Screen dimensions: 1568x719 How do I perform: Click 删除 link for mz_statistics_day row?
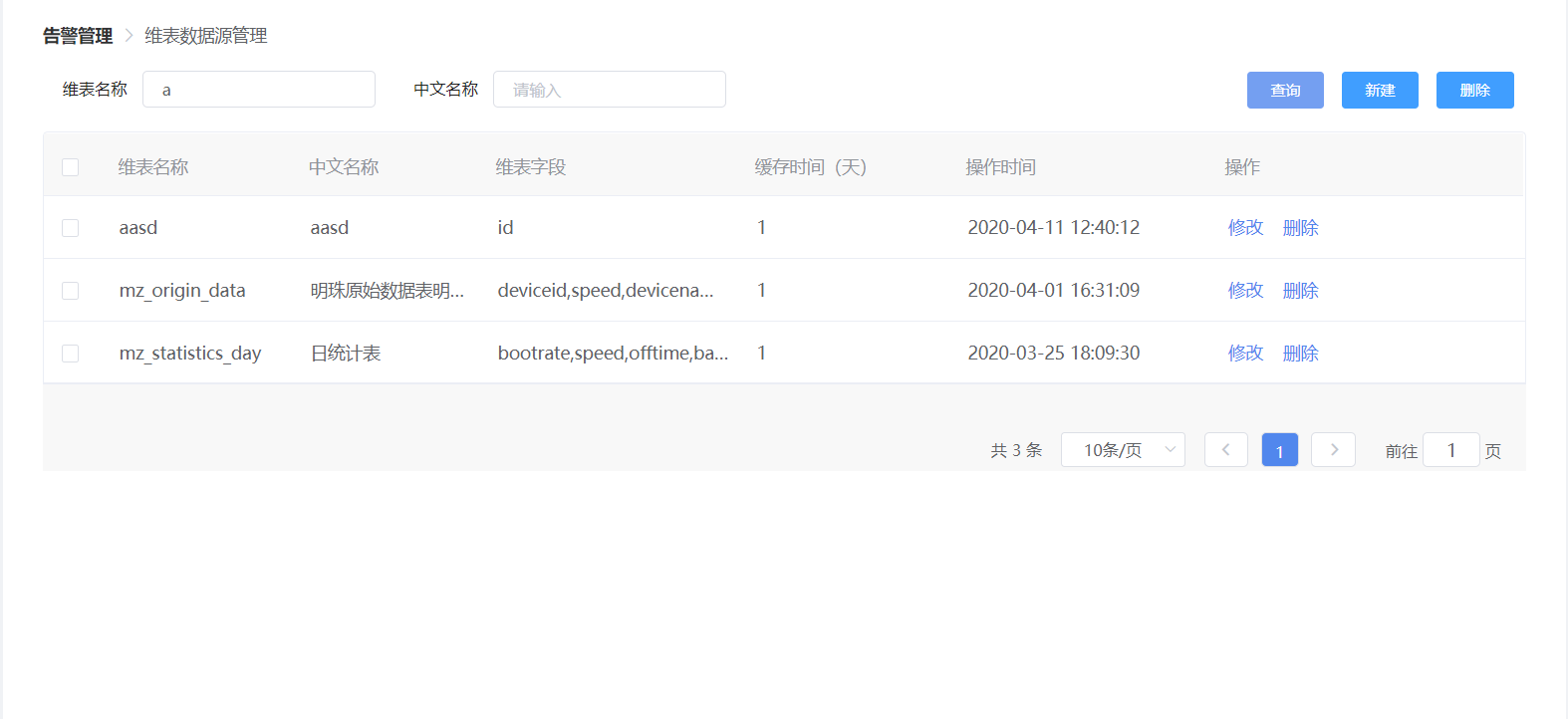pos(1300,354)
